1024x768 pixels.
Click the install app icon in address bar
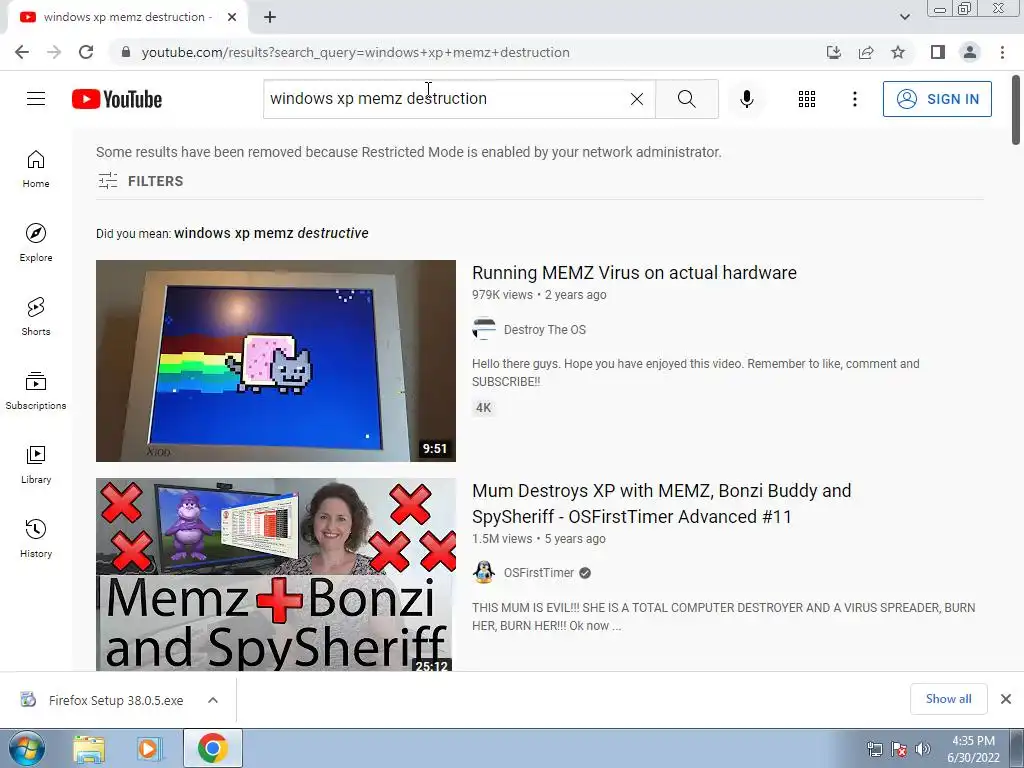coord(833,52)
